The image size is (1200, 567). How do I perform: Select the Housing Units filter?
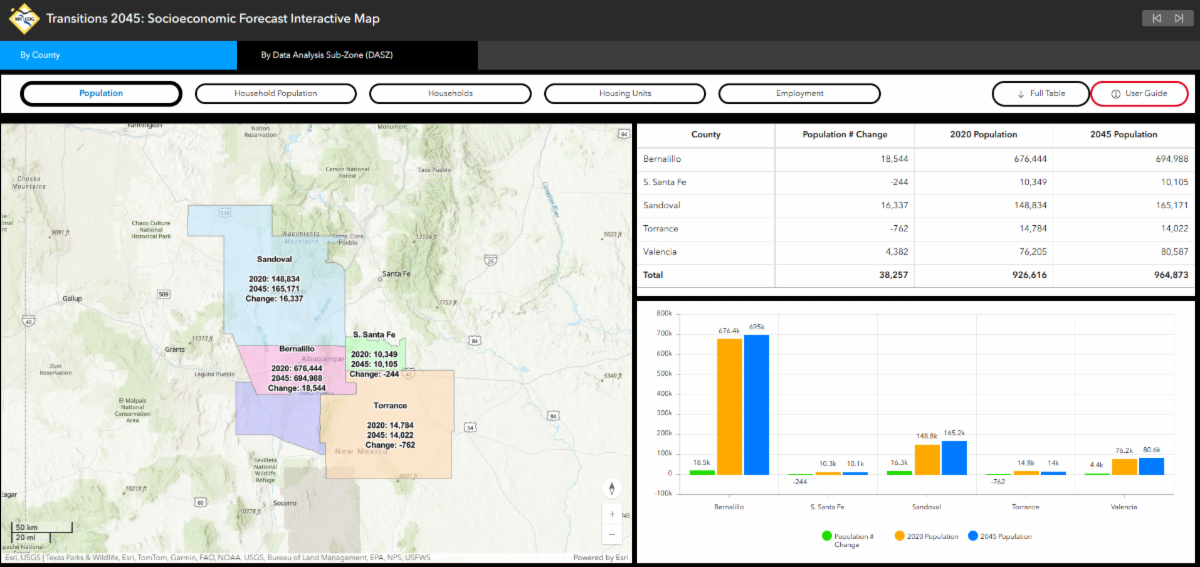coord(625,93)
